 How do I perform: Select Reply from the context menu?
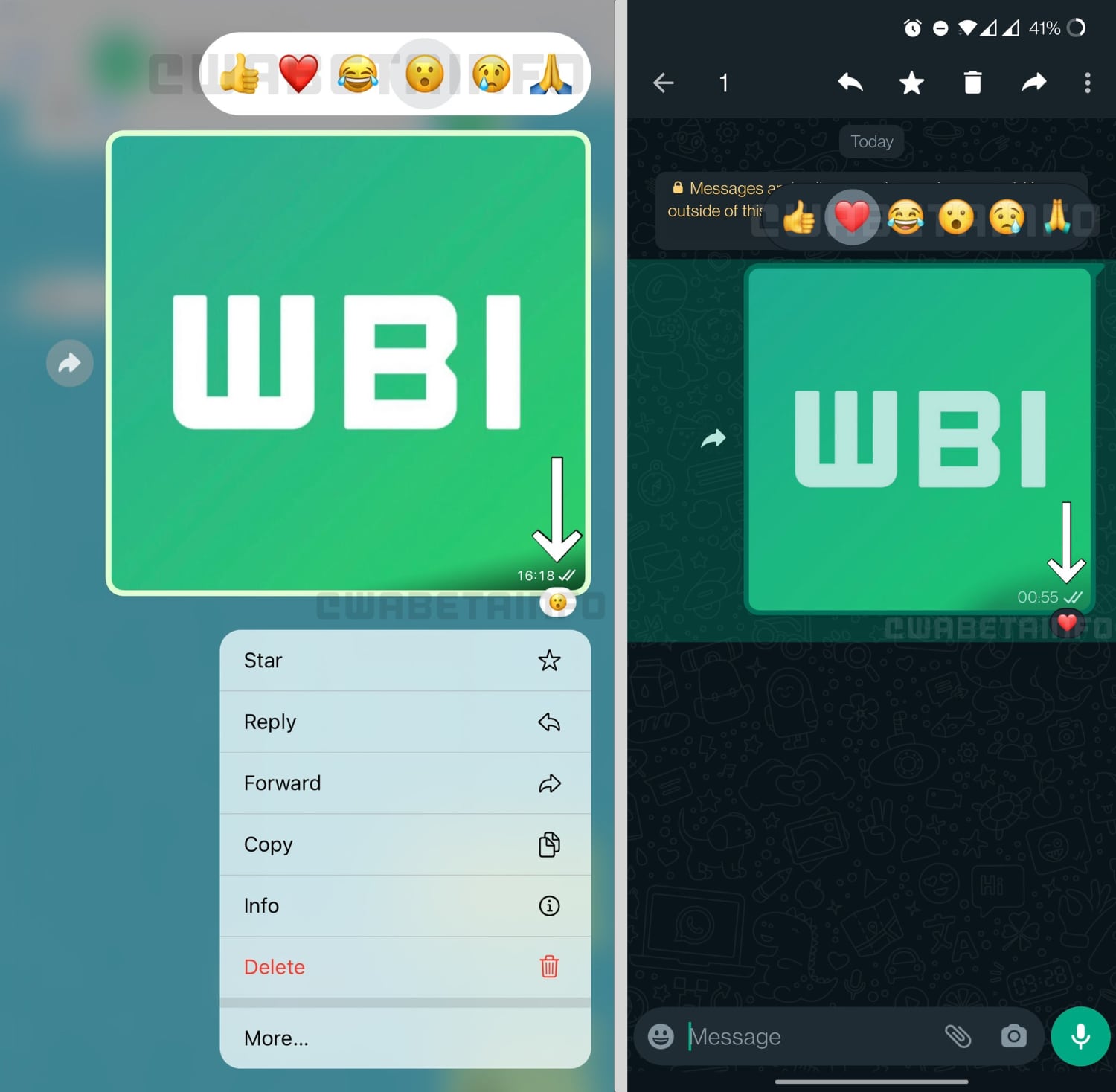[x=405, y=722]
